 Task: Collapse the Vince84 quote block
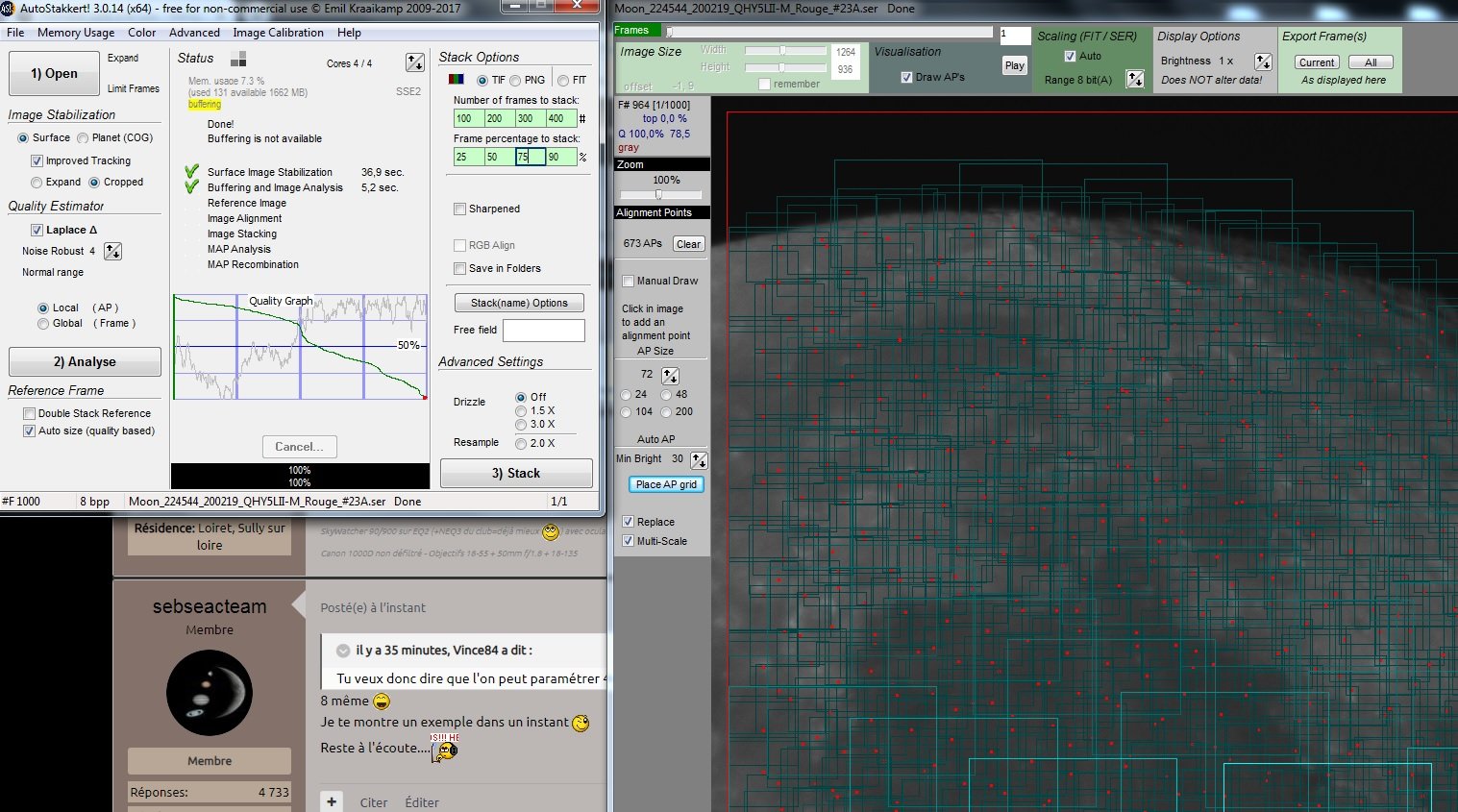coord(342,651)
